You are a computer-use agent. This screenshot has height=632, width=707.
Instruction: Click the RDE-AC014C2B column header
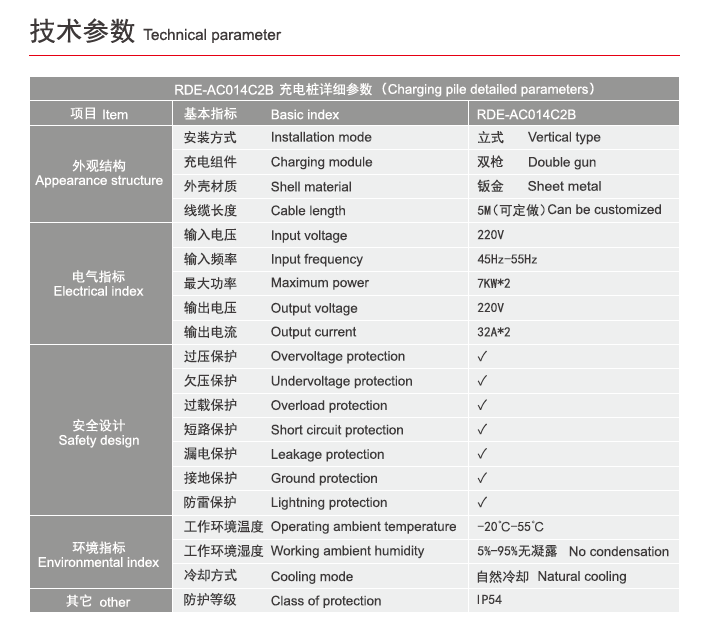[526, 114]
